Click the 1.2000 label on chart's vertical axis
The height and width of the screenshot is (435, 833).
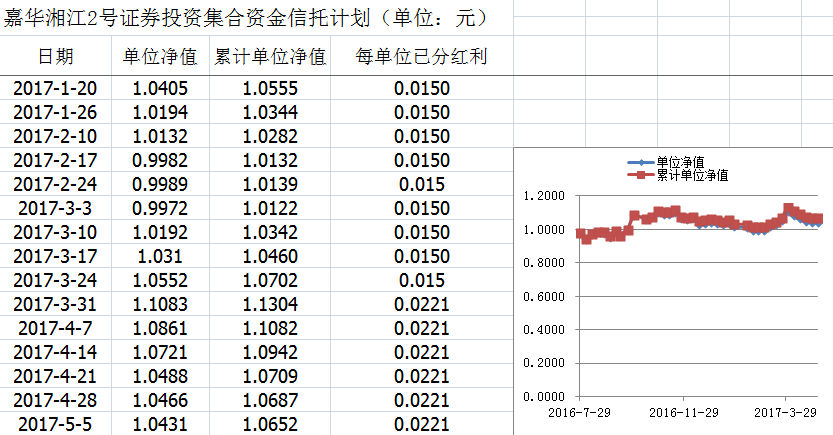pos(543,197)
